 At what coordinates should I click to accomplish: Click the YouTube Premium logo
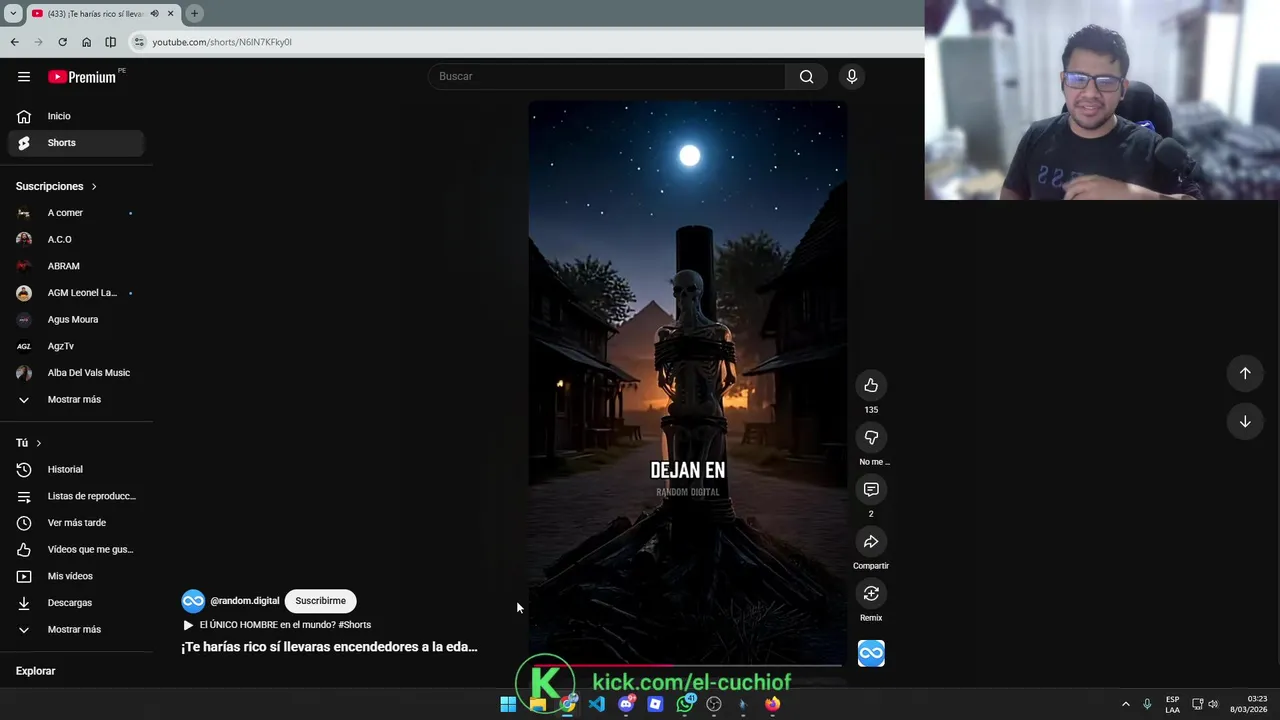click(83, 77)
